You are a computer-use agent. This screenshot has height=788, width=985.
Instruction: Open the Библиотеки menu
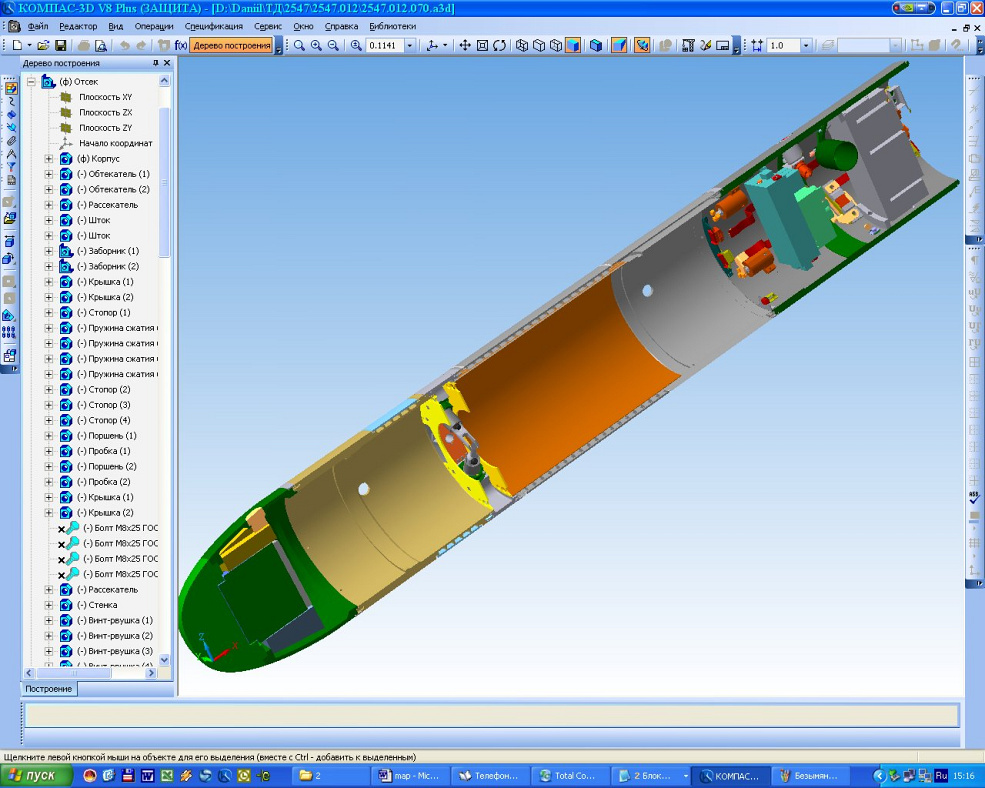pyautogui.click(x=392, y=26)
